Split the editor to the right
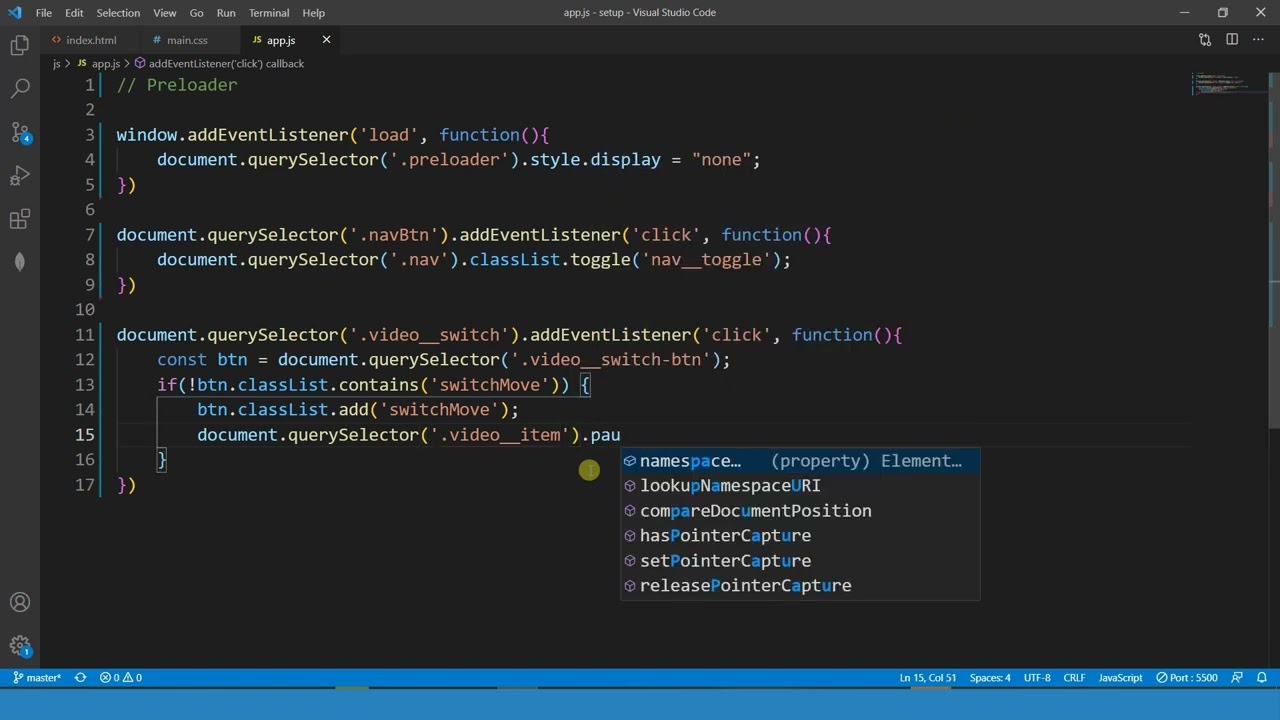 click(x=1232, y=40)
